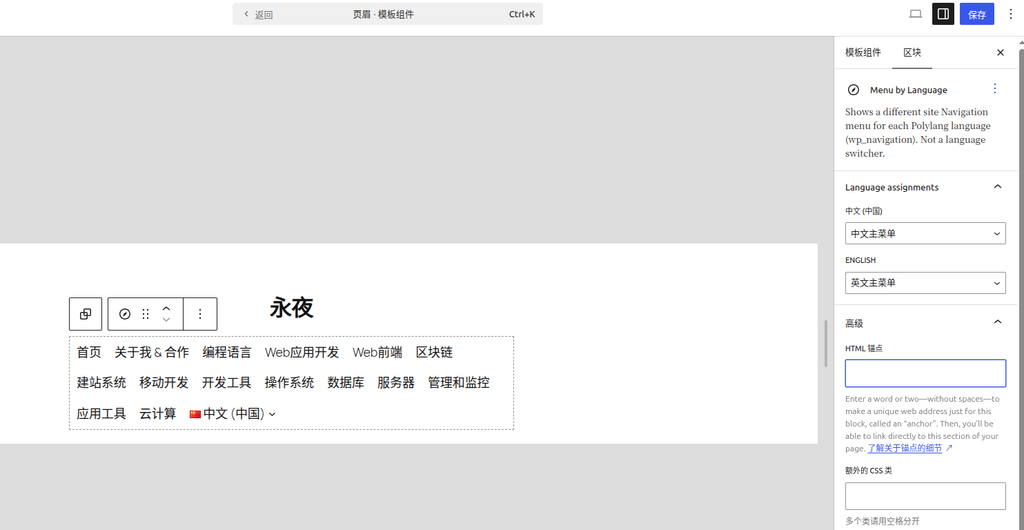Switch to the 区块 tab

[912, 53]
